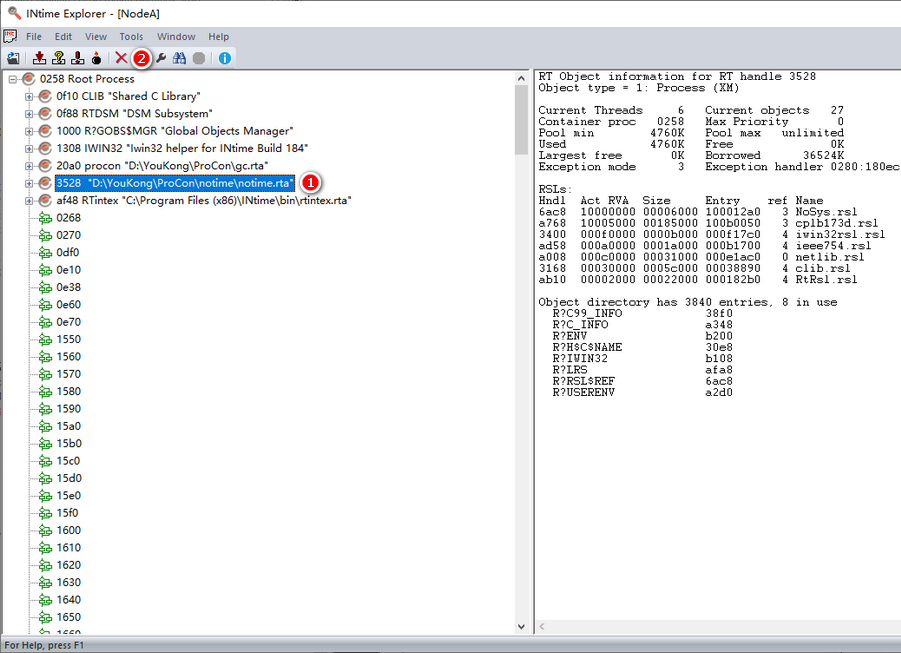This screenshot has height=653, width=901.
Task: Click the RtRsl.rsl entry in RSLs list
Action: coord(826,279)
